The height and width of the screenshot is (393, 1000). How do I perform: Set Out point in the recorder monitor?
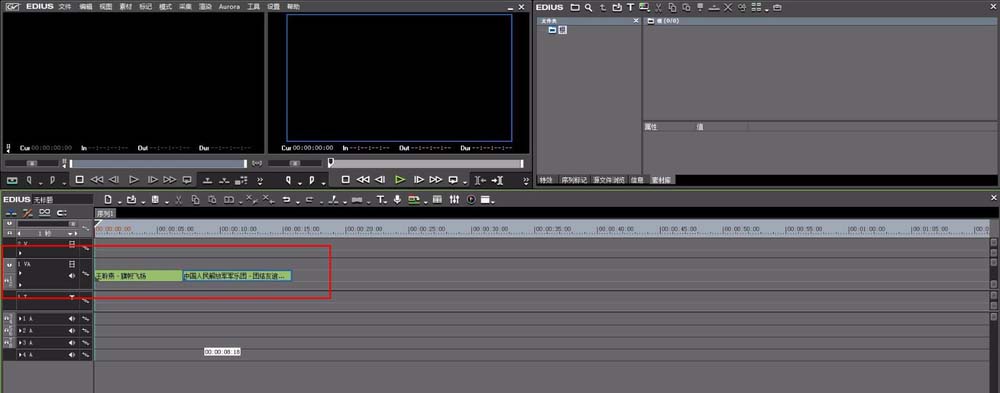coord(311,180)
